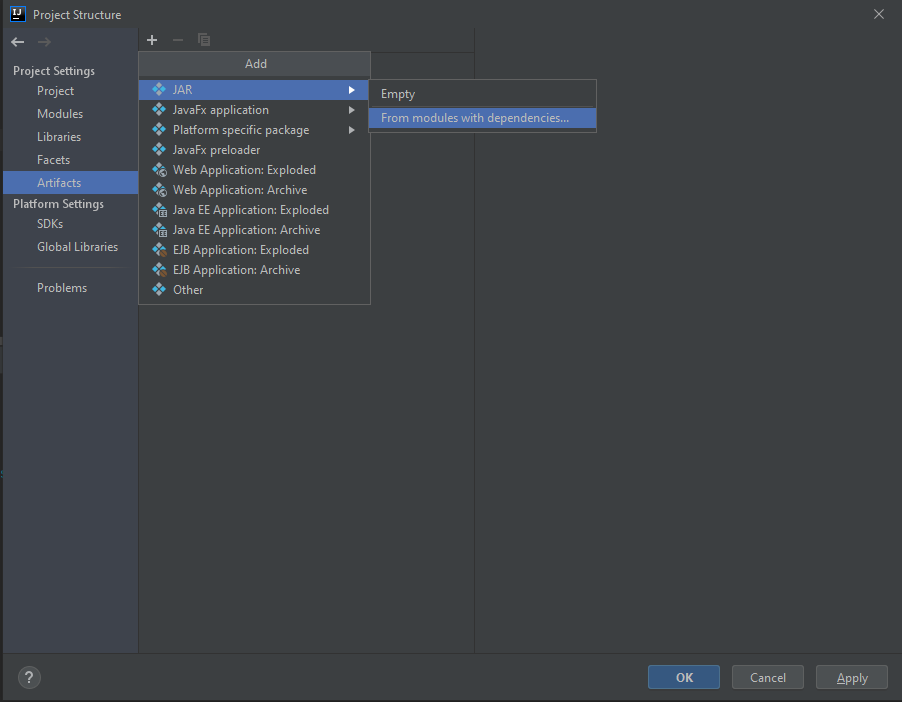
Task: Click the JavaFx application icon
Action: [x=159, y=109]
